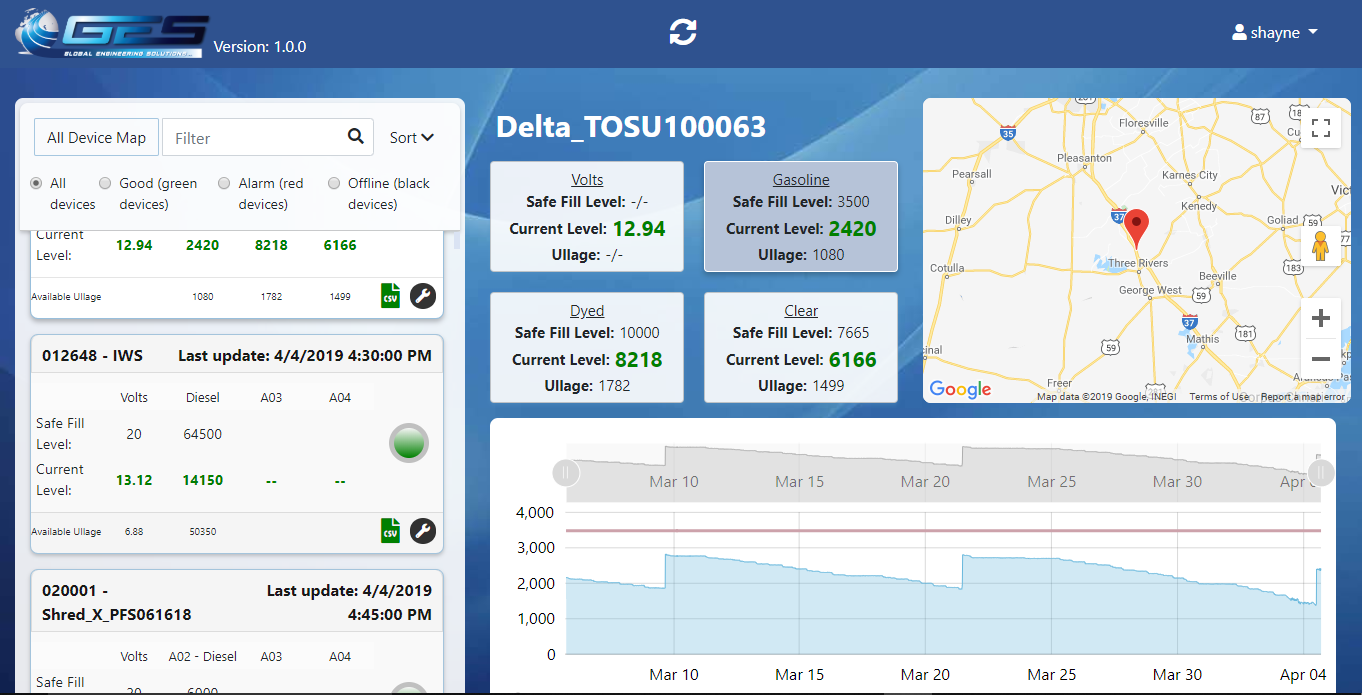Zoom out on the map
1362x695 pixels.
[x=1320, y=359]
